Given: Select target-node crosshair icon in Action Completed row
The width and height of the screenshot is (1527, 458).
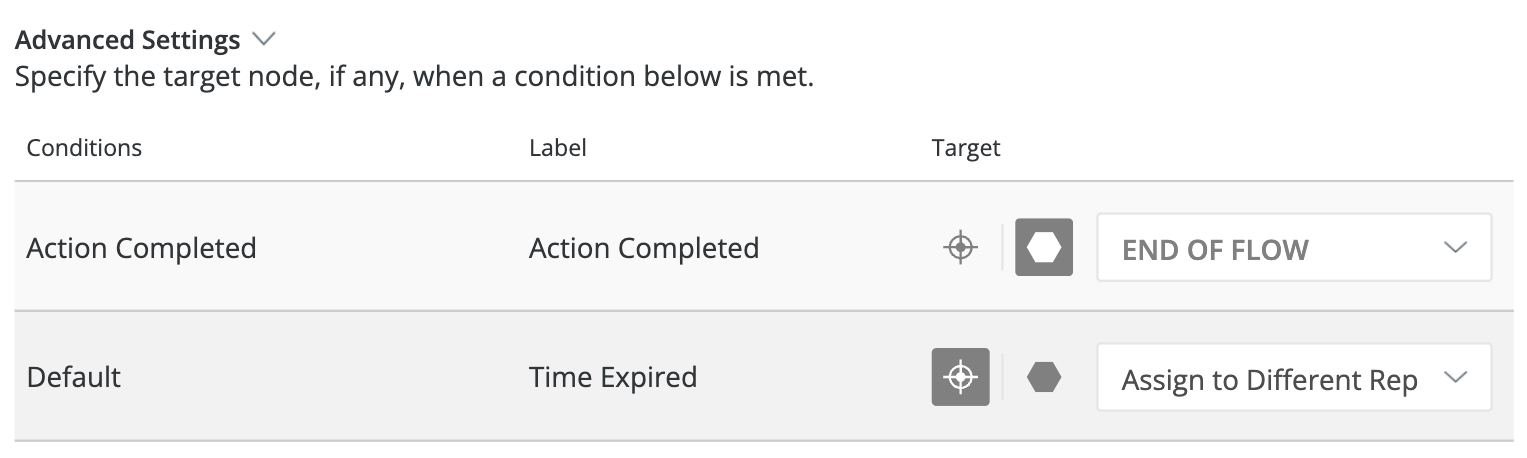Looking at the screenshot, I should pos(960,247).
